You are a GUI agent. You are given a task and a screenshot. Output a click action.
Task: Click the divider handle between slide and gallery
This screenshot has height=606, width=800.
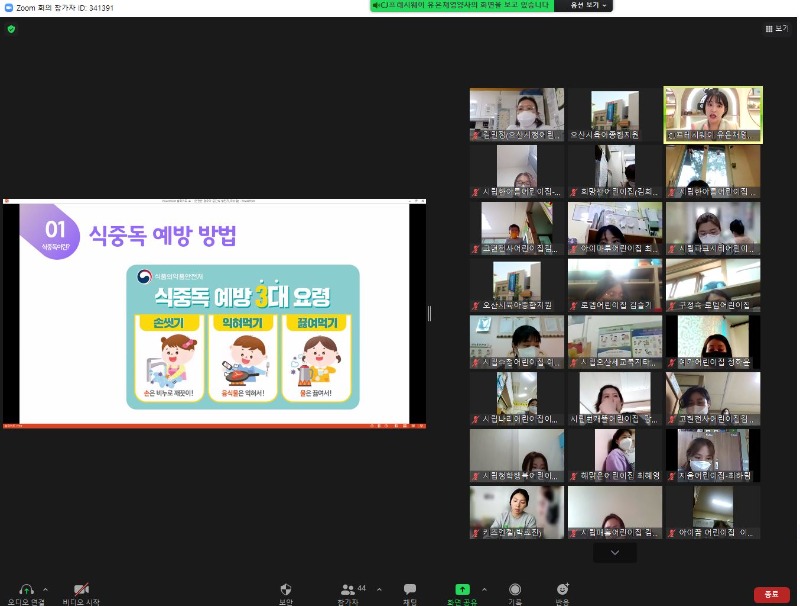point(430,313)
